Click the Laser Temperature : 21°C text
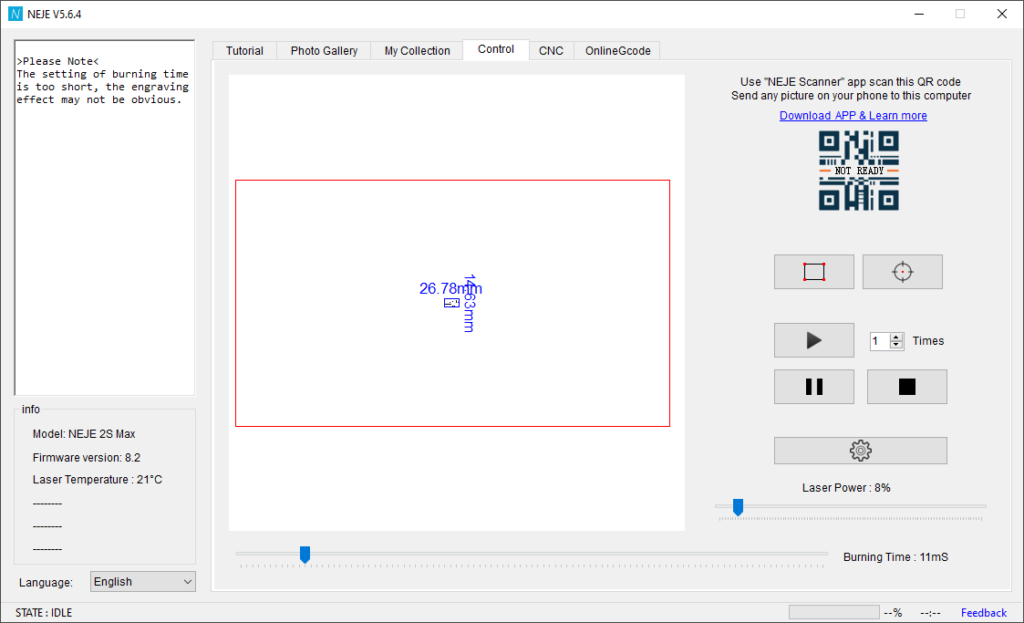Screen dimensions: 1024x623 pyautogui.click(x=97, y=480)
